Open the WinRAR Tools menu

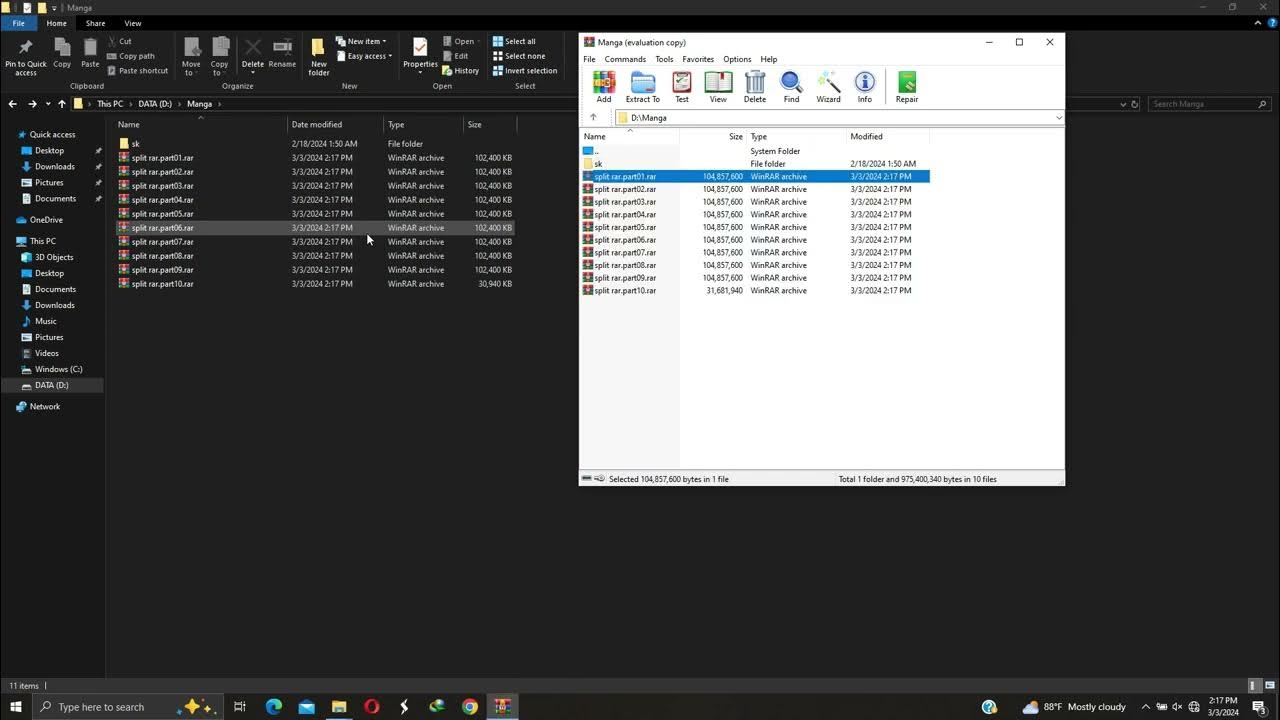[664, 59]
